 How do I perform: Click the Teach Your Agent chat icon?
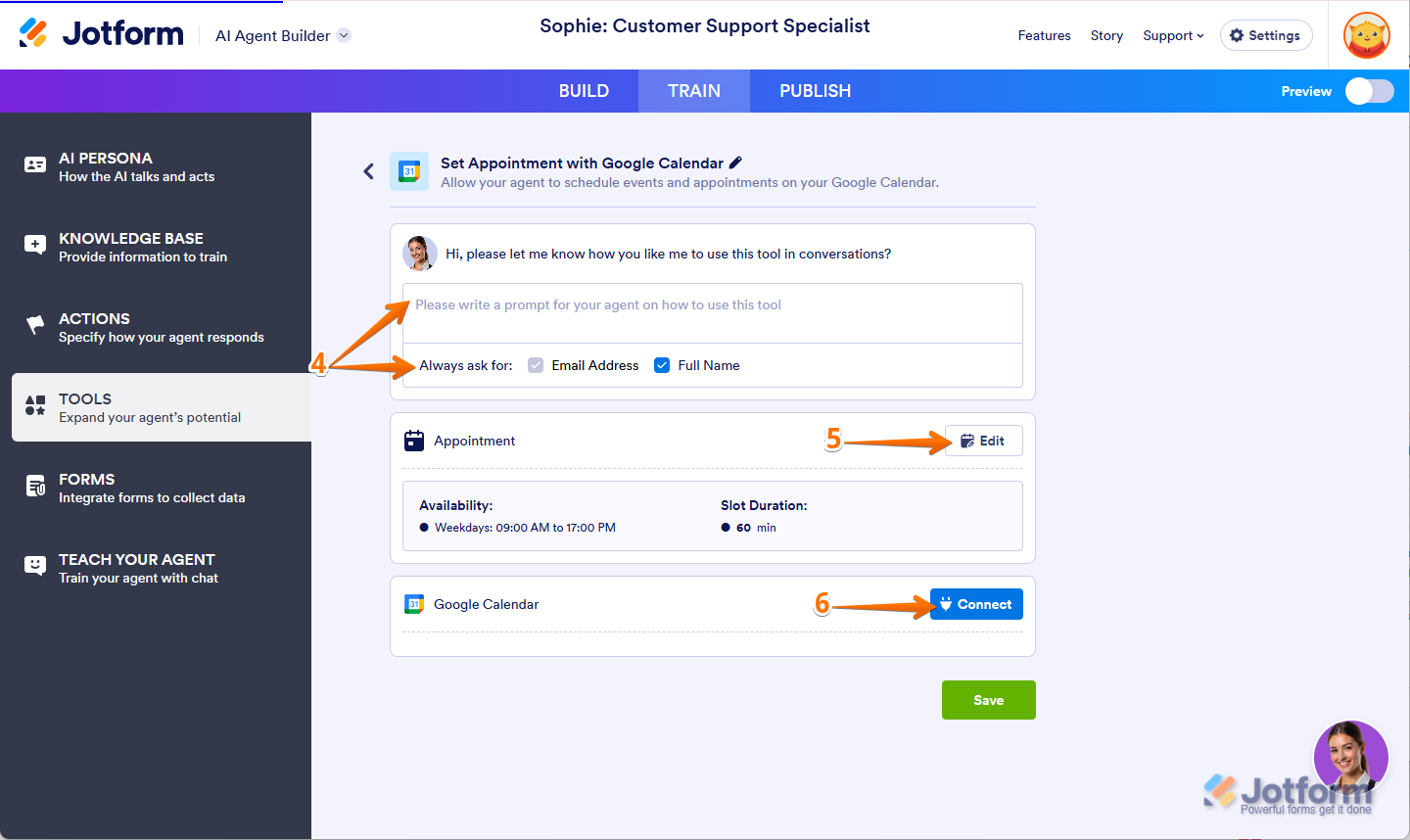coord(35,566)
